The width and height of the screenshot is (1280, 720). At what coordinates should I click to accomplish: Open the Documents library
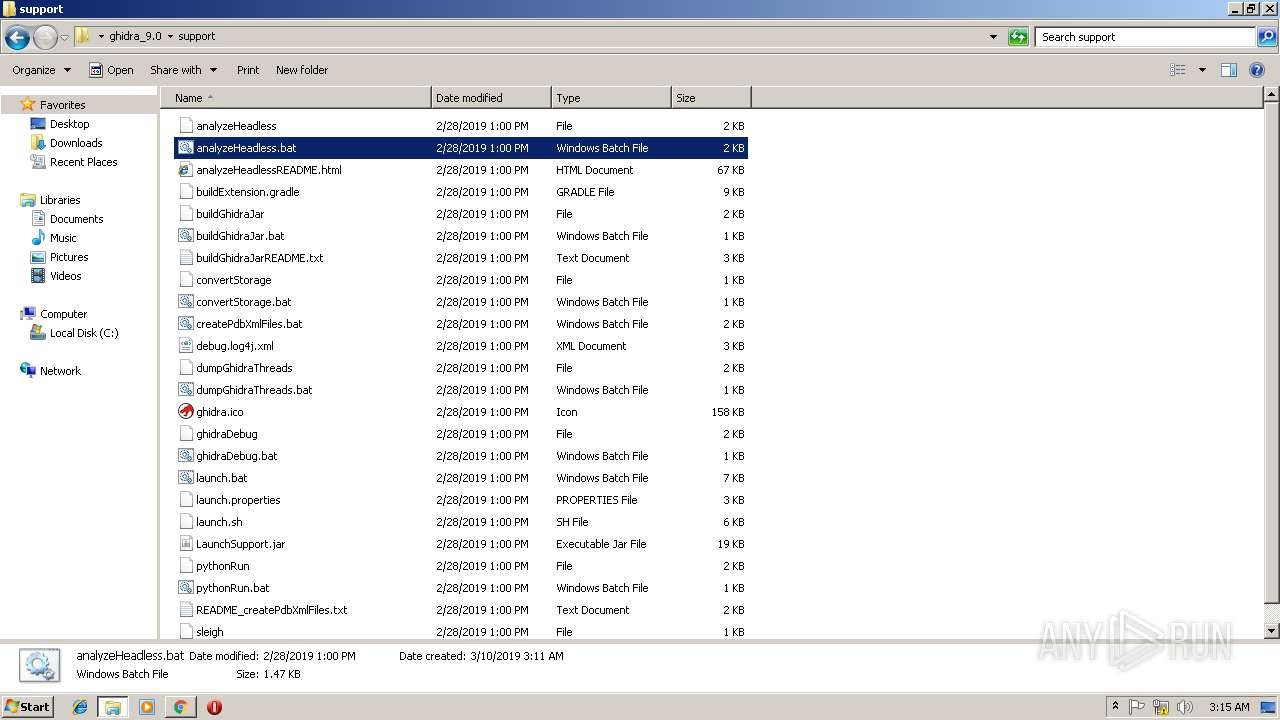click(x=76, y=219)
